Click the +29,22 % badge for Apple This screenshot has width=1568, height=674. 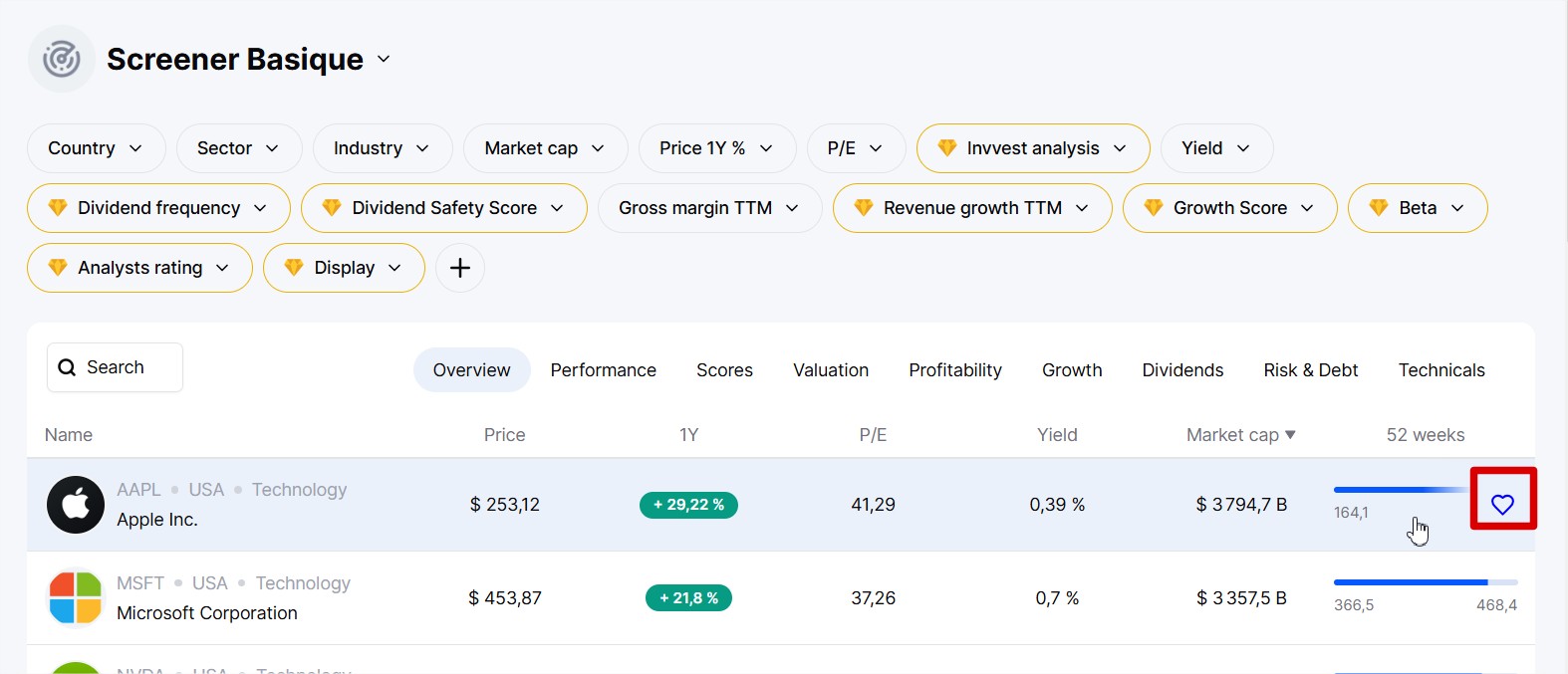[x=689, y=505]
